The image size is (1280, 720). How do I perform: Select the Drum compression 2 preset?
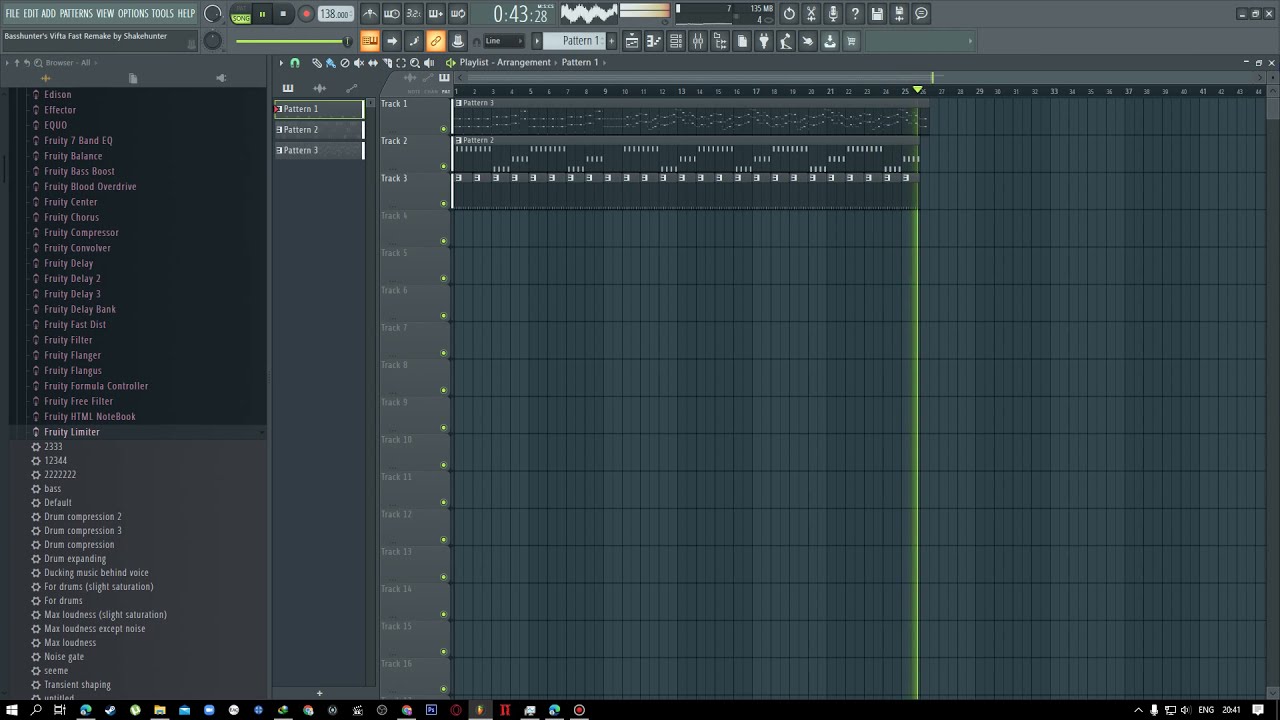click(x=83, y=517)
